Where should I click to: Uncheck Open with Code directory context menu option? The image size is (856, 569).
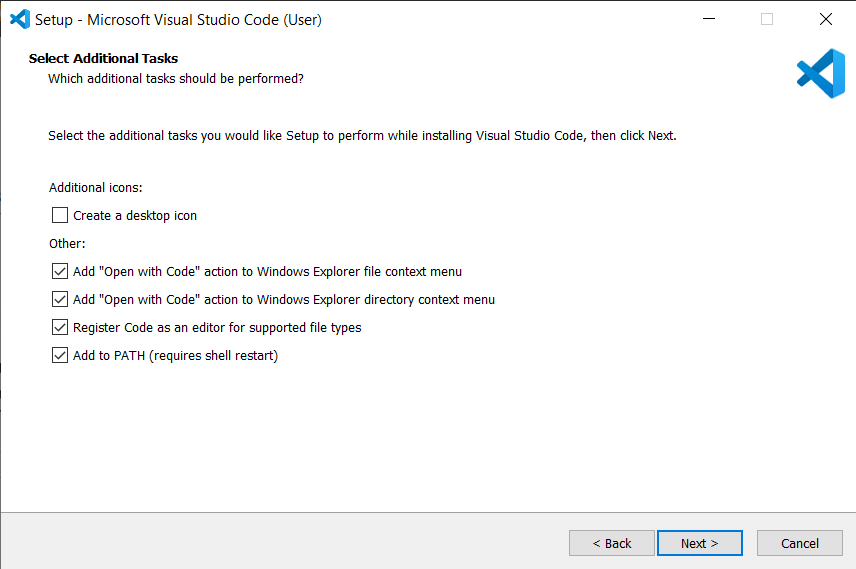click(x=60, y=299)
